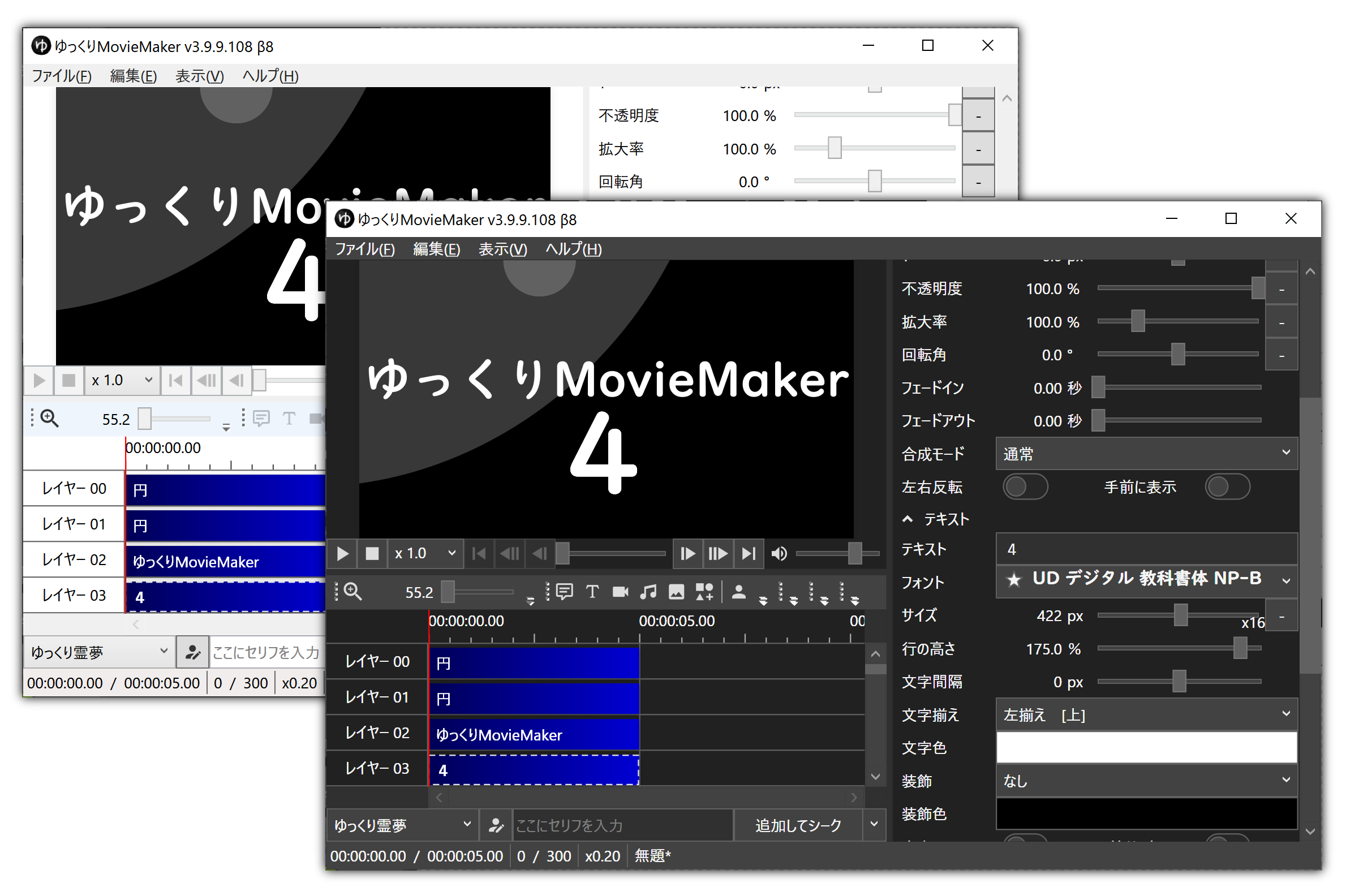Add an audio item using music note icon

(x=648, y=592)
